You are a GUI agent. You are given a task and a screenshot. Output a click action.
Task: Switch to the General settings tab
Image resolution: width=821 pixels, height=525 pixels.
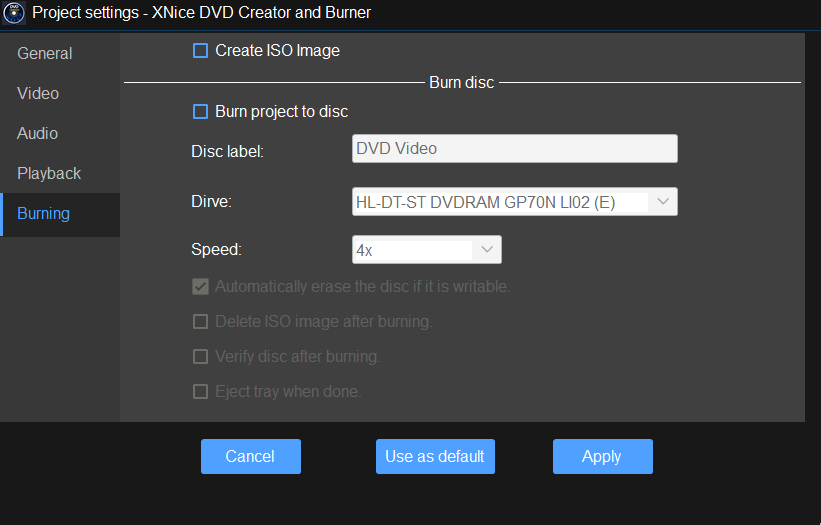coord(45,53)
